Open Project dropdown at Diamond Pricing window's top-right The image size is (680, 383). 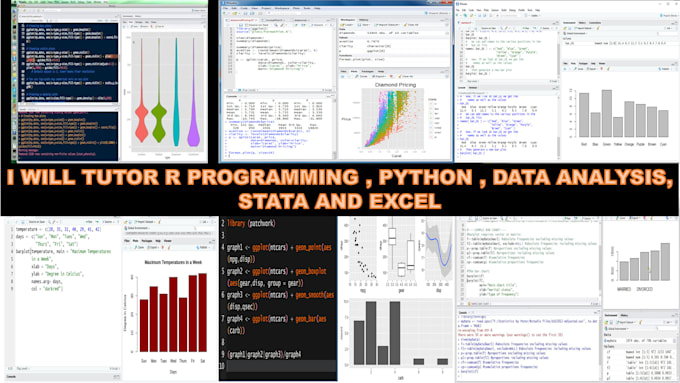438,13
